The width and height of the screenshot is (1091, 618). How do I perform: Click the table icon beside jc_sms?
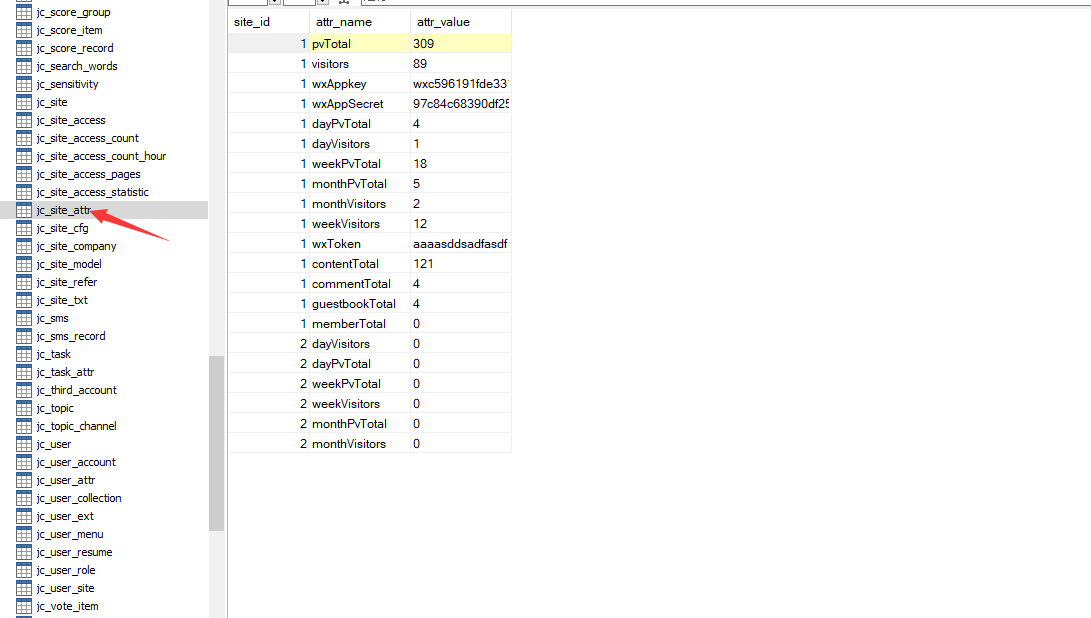click(x=24, y=318)
